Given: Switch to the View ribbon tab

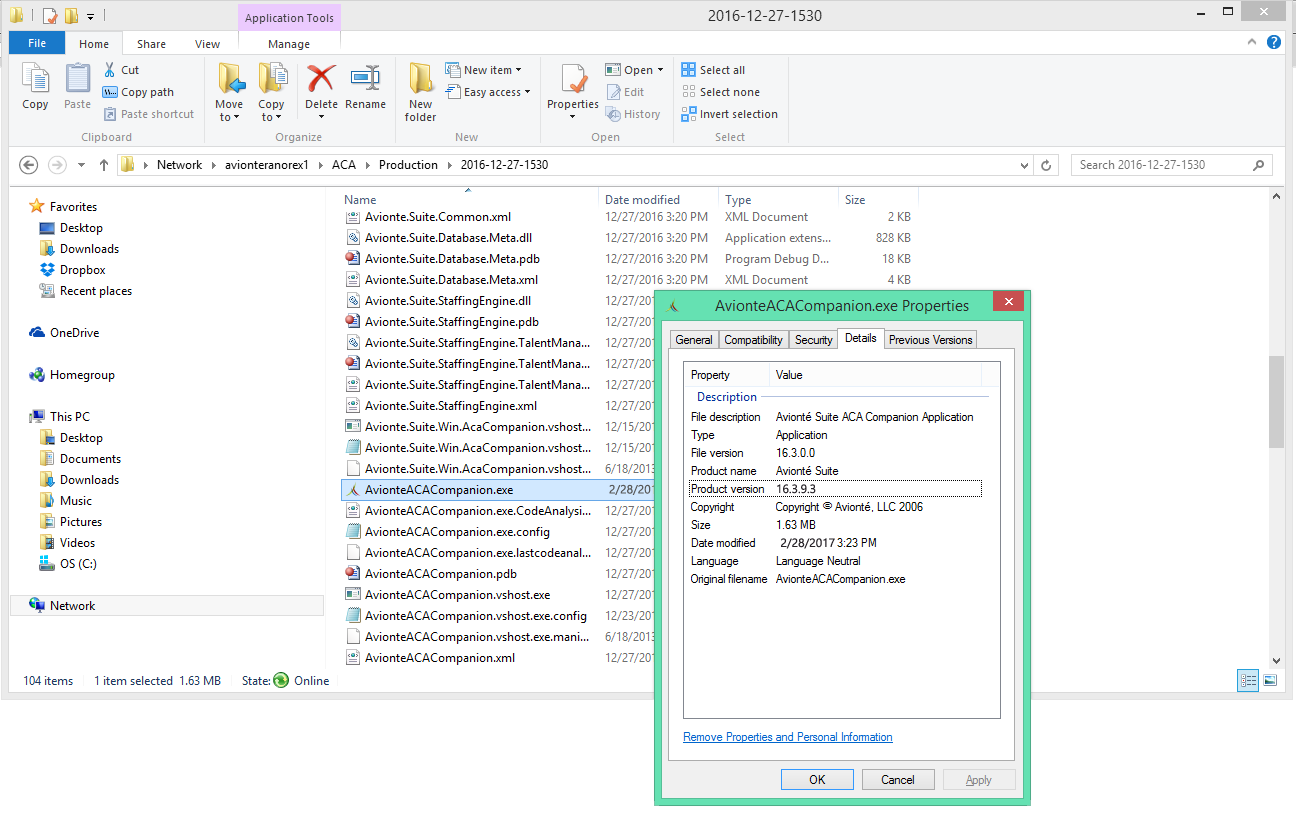Looking at the screenshot, I should coord(208,44).
